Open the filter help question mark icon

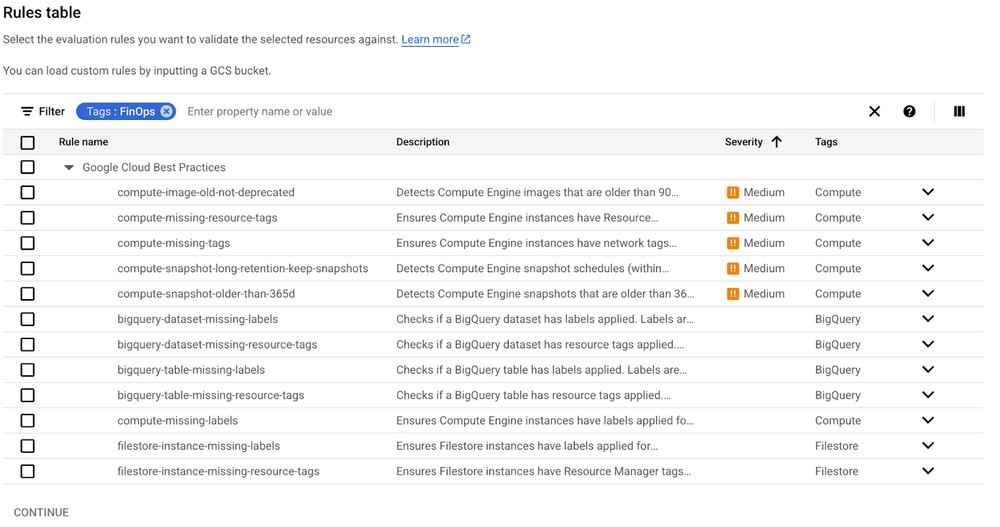pyautogui.click(x=909, y=112)
